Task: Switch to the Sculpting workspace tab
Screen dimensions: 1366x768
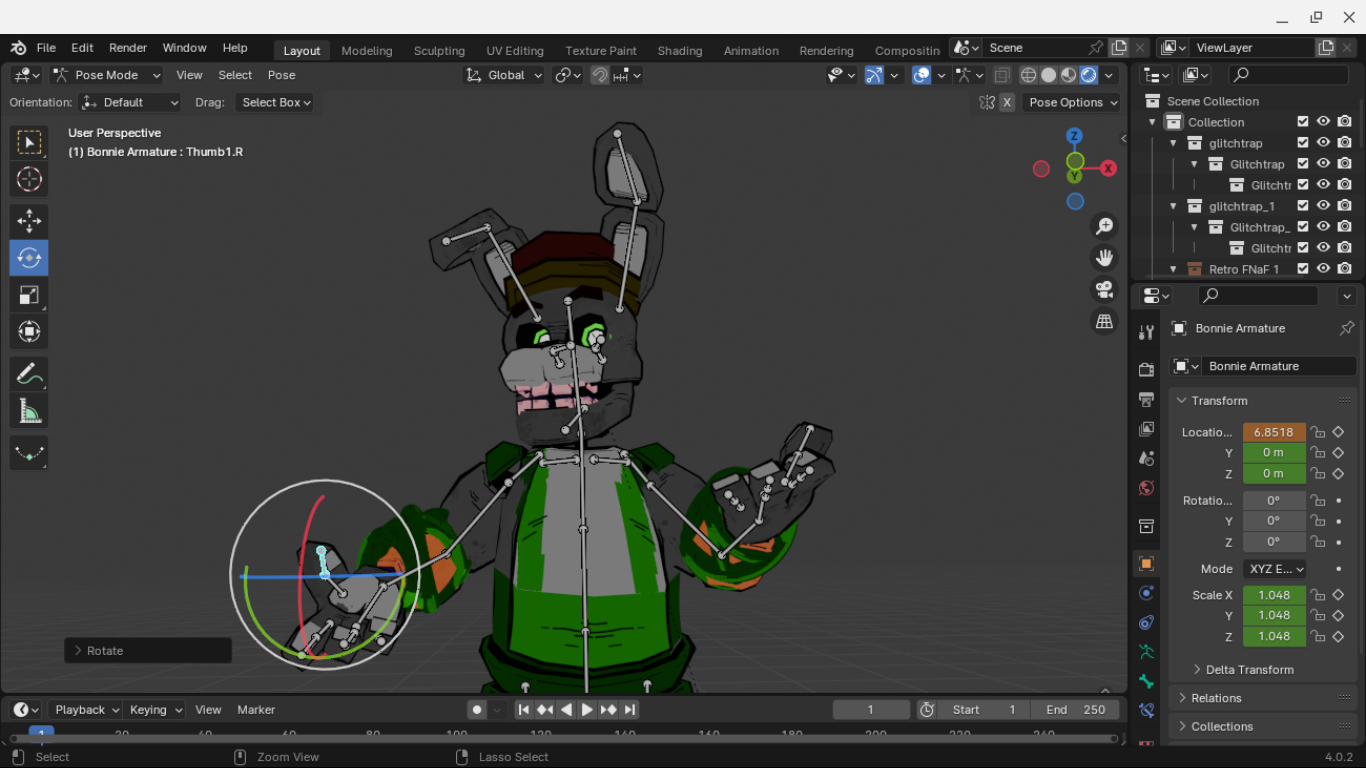Action: pos(439,50)
